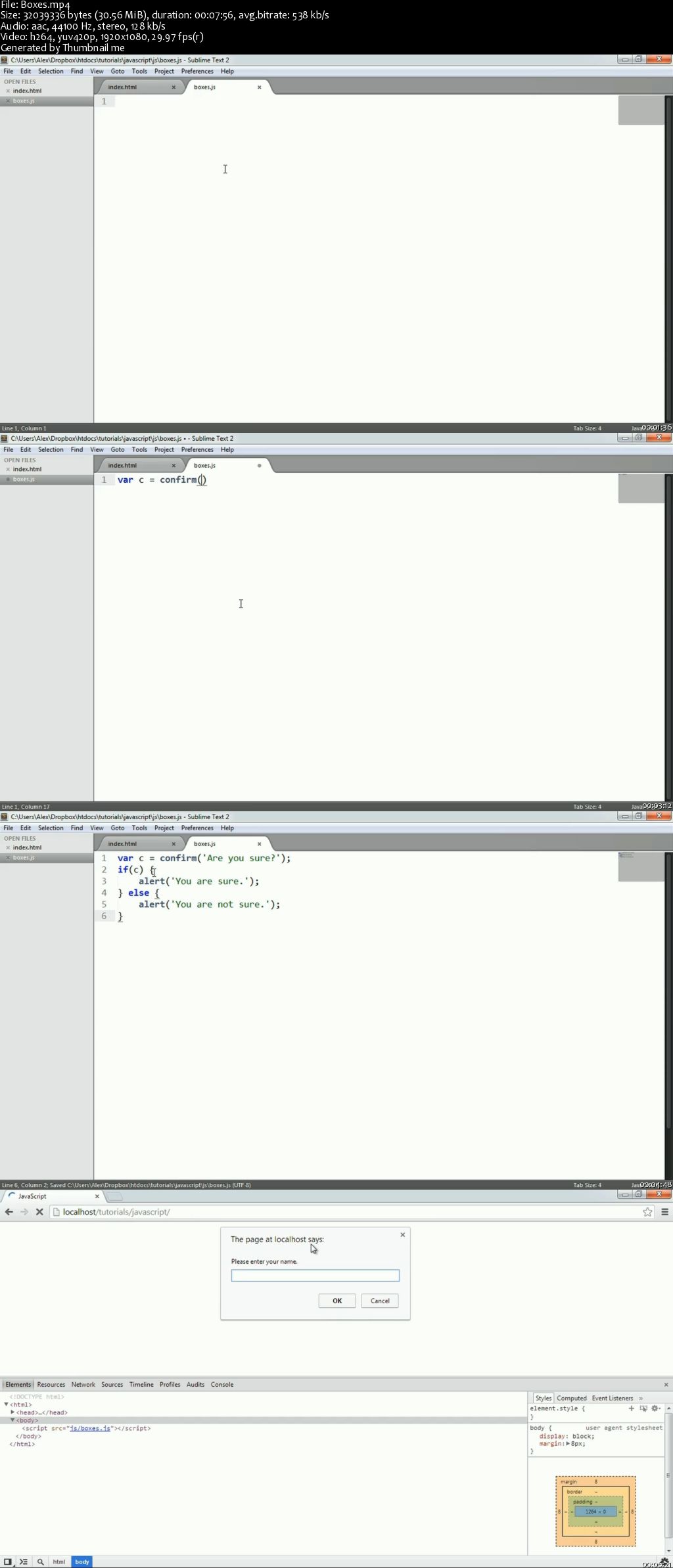Open Selection menu in the empty-file Sublime window
This screenshot has width=673, height=1568.
pos(51,71)
